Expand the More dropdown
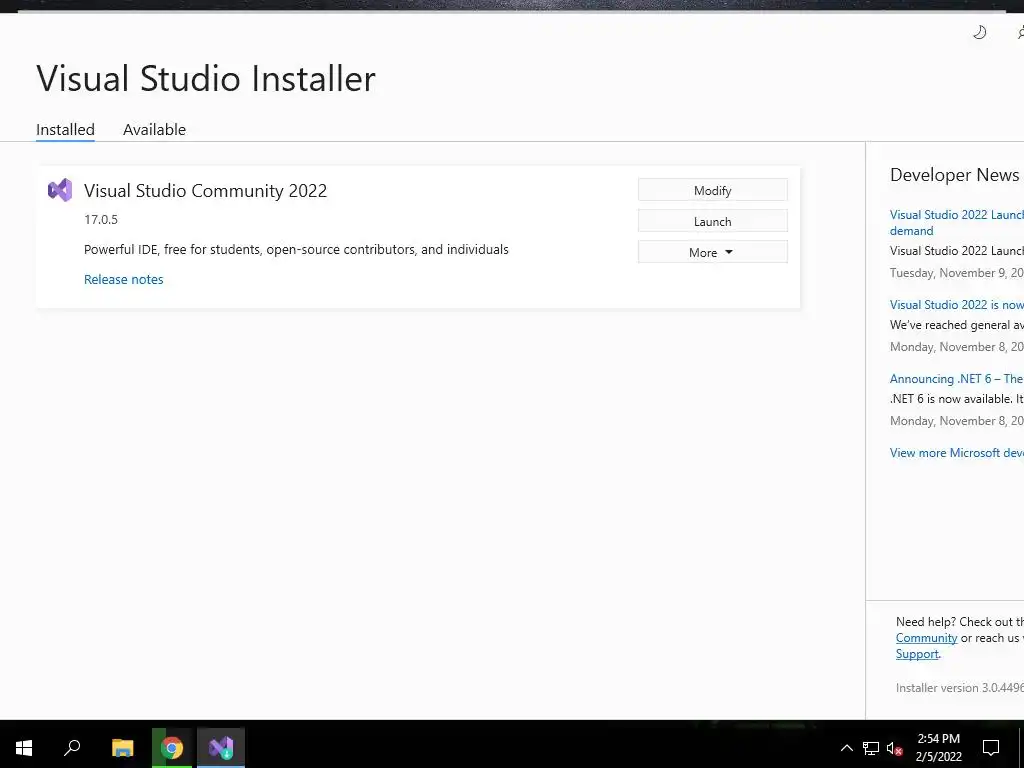Screen dimensions: 1024x768 712,252
